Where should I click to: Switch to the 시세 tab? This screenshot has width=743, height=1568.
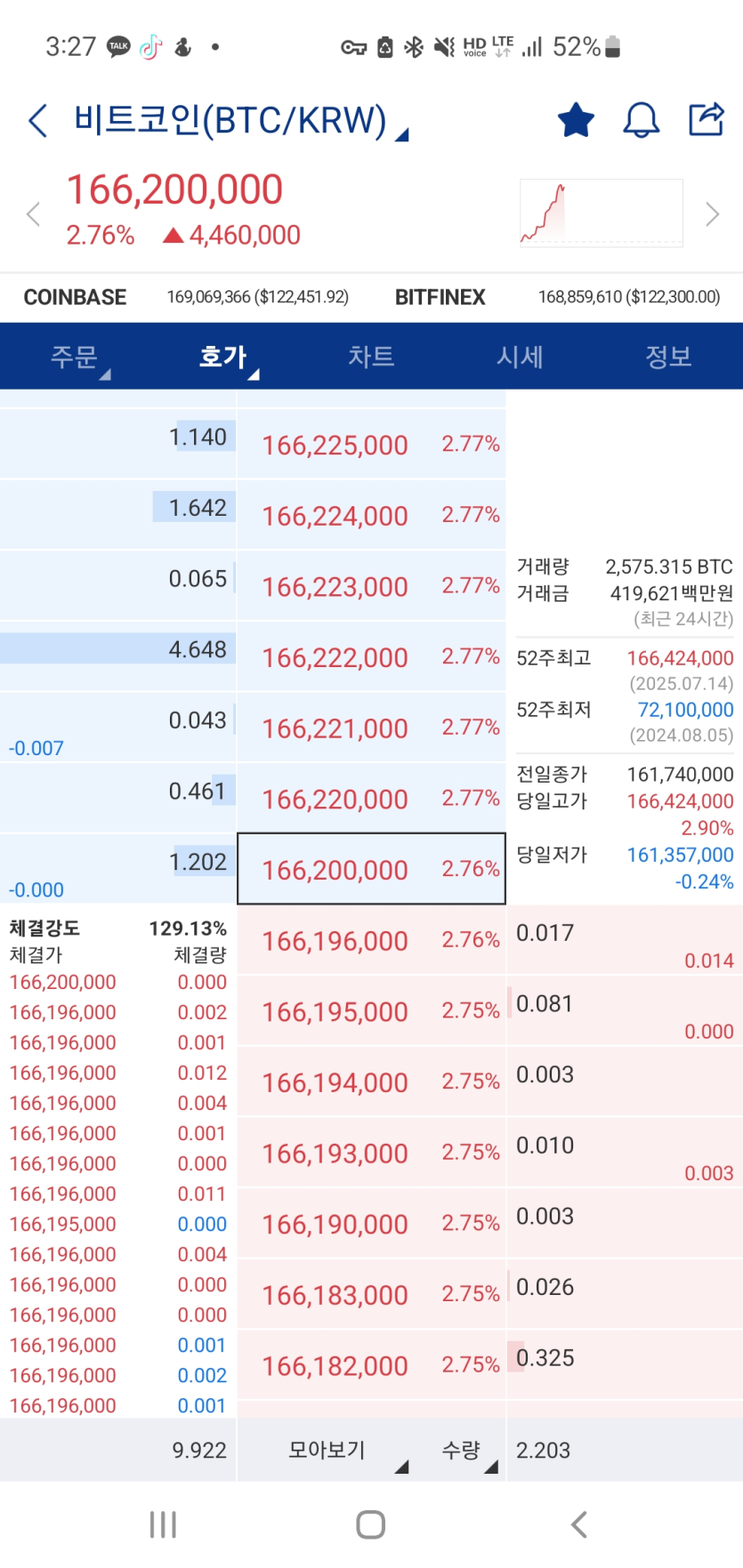[x=520, y=358]
